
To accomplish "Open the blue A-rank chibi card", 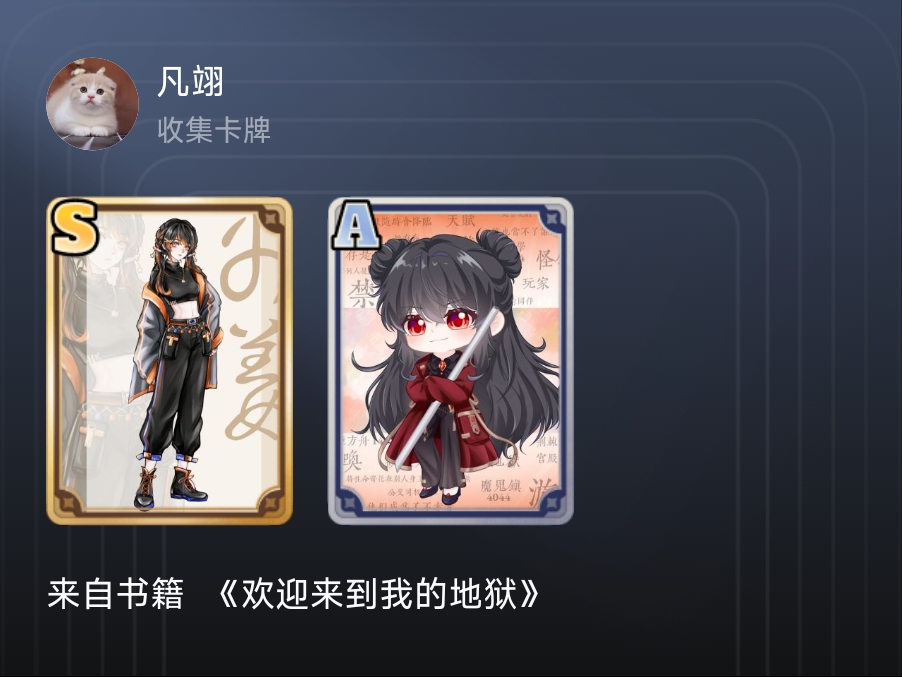I will pos(451,361).
